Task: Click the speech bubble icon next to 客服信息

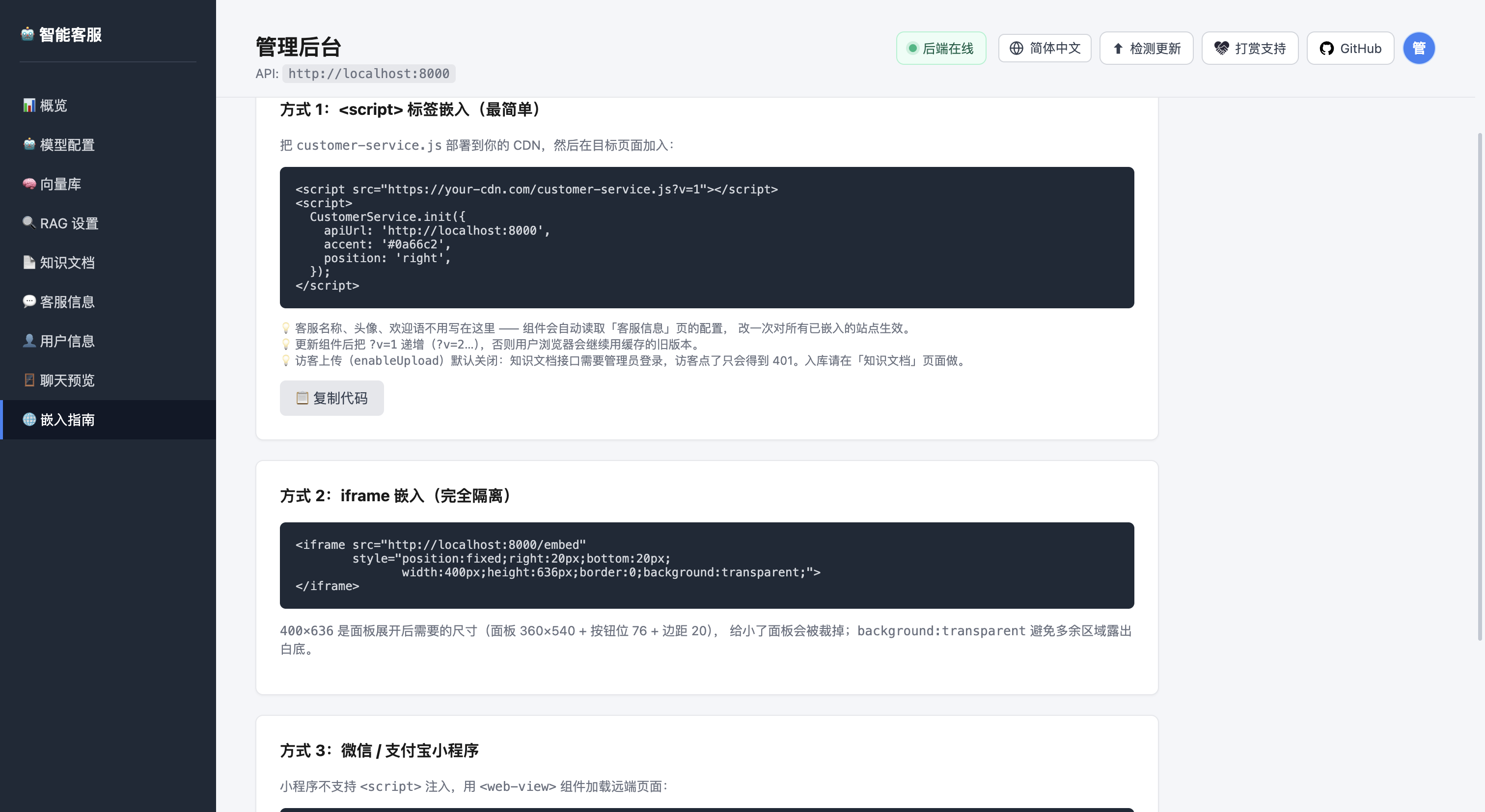Action: click(29, 301)
